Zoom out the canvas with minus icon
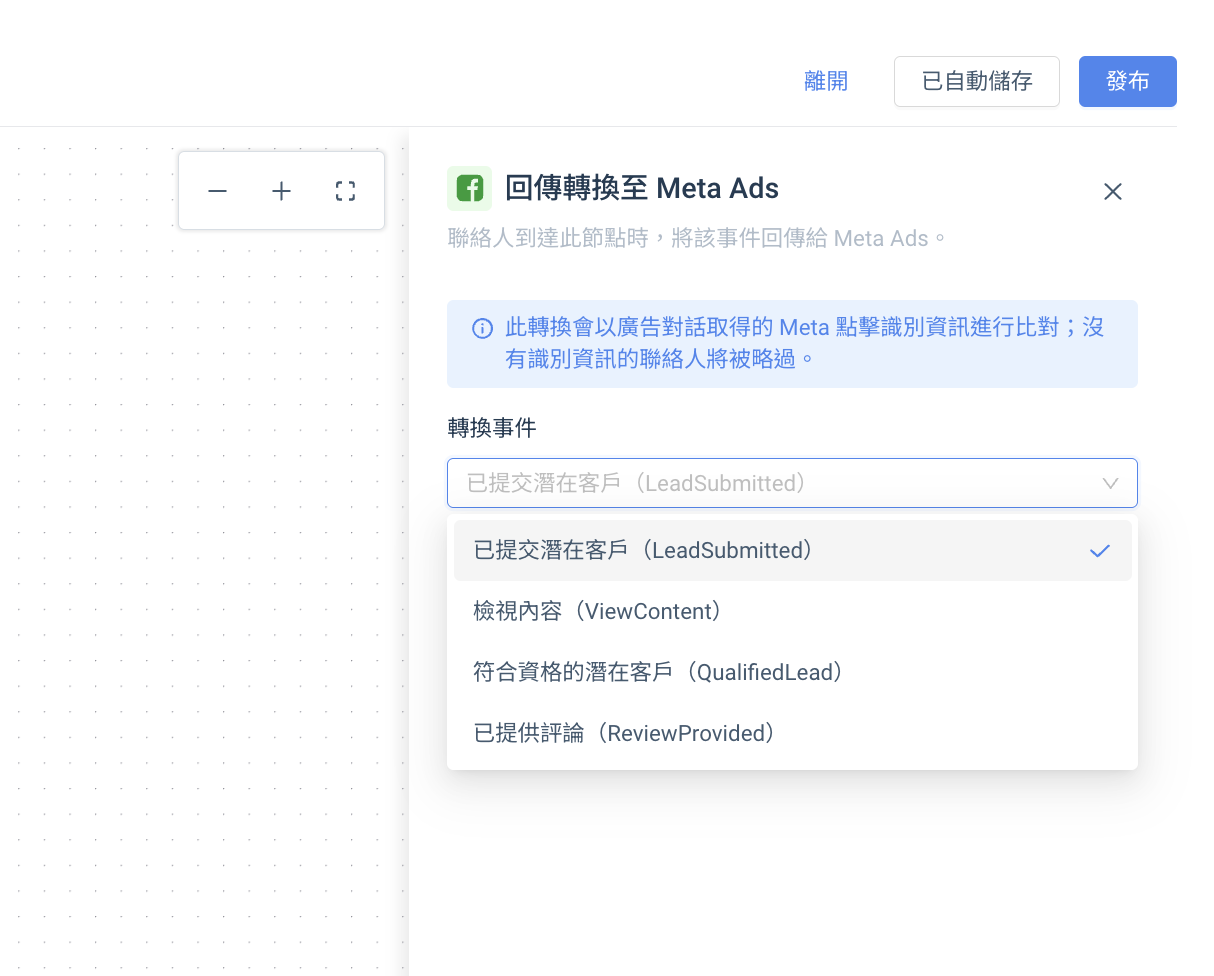This screenshot has width=1214, height=976. (x=218, y=191)
